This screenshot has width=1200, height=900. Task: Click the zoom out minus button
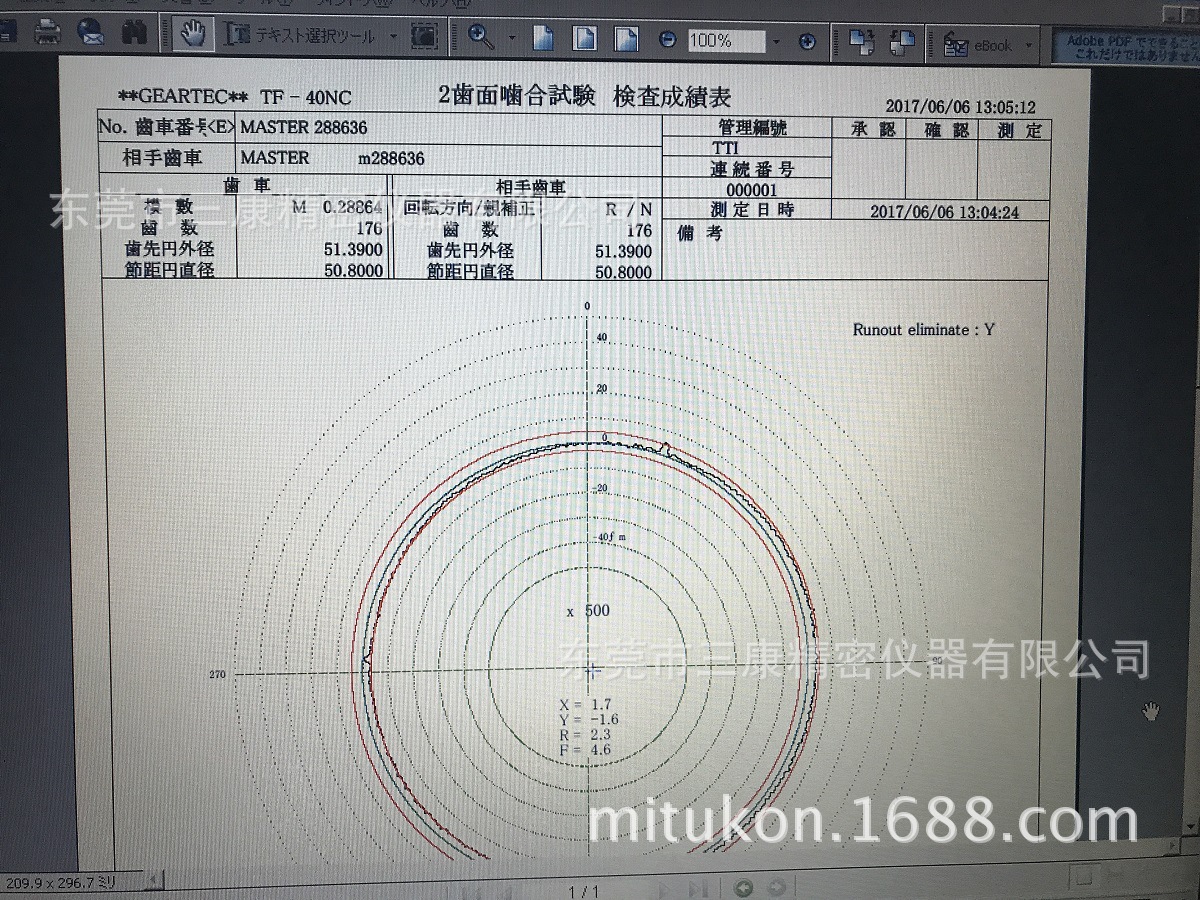(666, 41)
